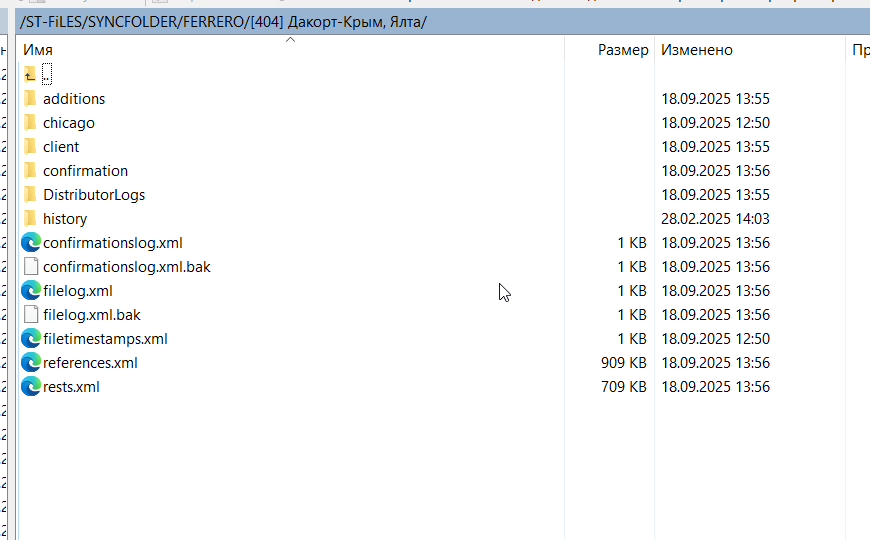
Task: Click the sort direction arrow above Имя column
Action: click(x=290, y=39)
